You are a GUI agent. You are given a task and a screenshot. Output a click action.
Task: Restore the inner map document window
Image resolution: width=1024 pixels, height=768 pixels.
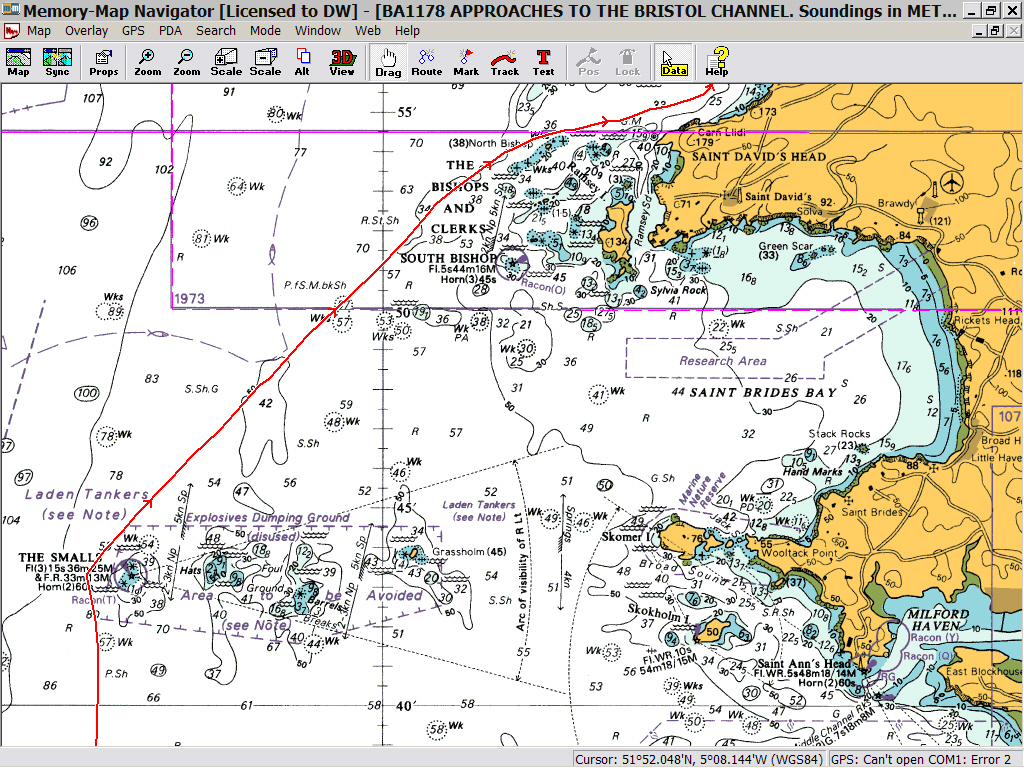pyautogui.click(x=995, y=31)
